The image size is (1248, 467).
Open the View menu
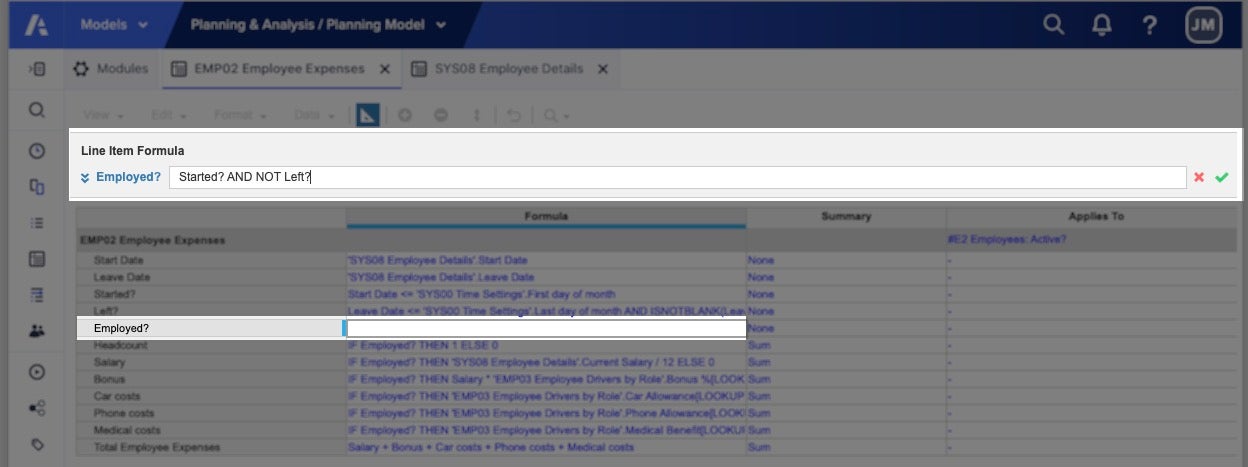[x=102, y=115]
